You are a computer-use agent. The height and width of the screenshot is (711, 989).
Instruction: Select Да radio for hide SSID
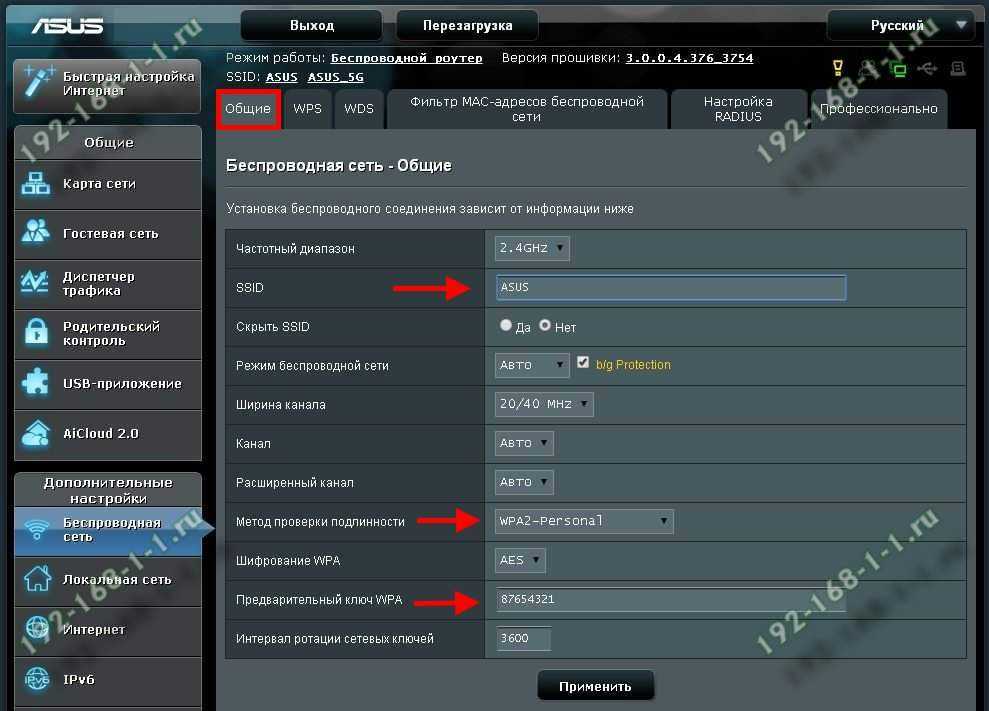pos(506,325)
